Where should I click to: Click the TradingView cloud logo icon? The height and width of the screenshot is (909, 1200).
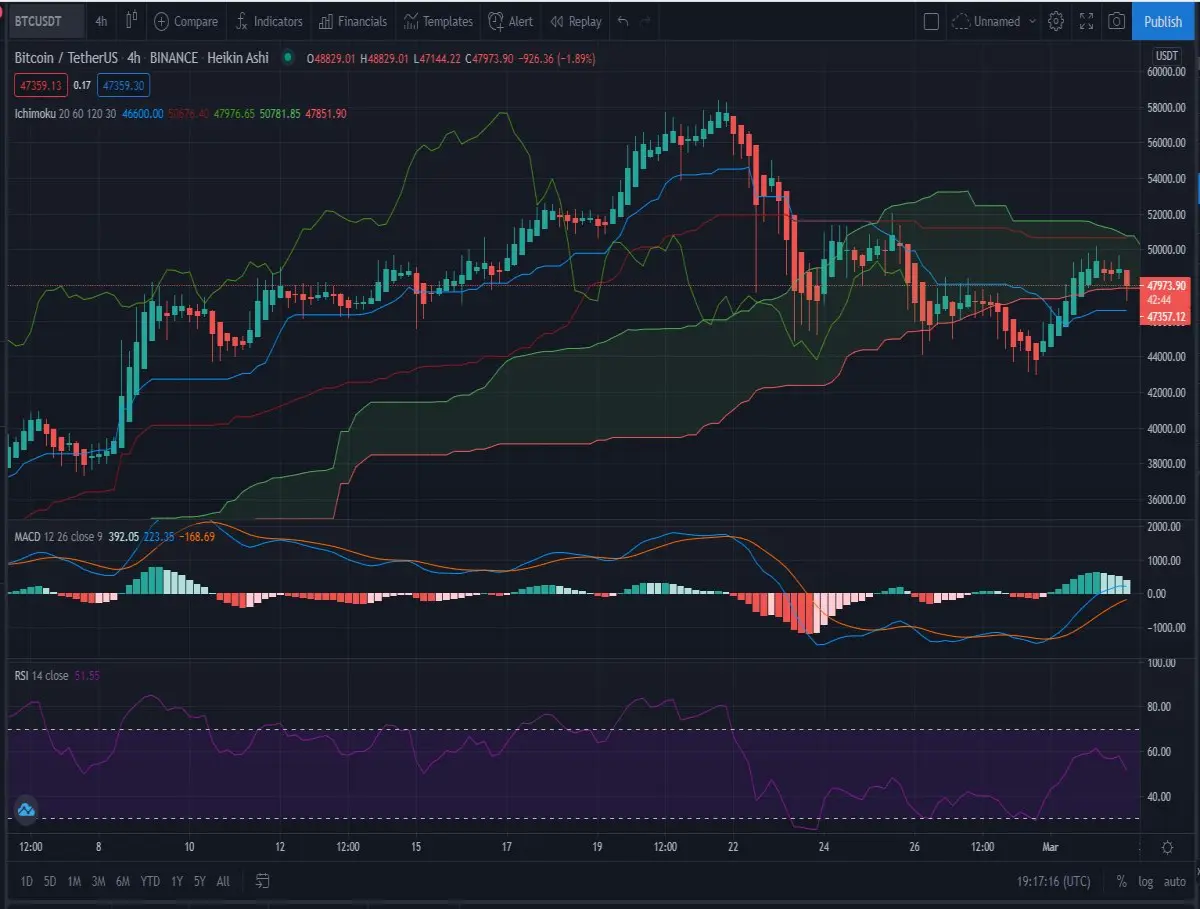pos(27,810)
